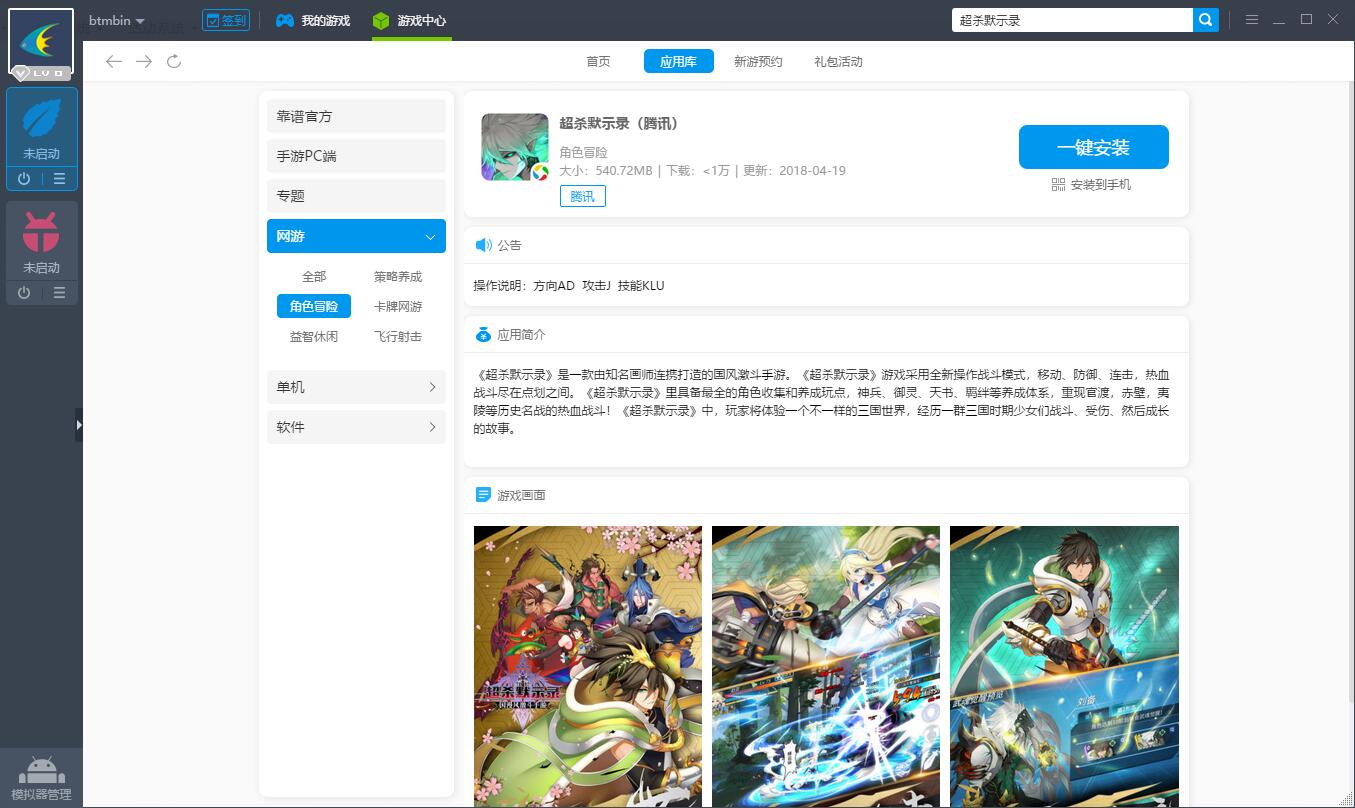Click the gamepad icon beside 我的游戏
This screenshot has width=1355, height=808.
click(285, 20)
